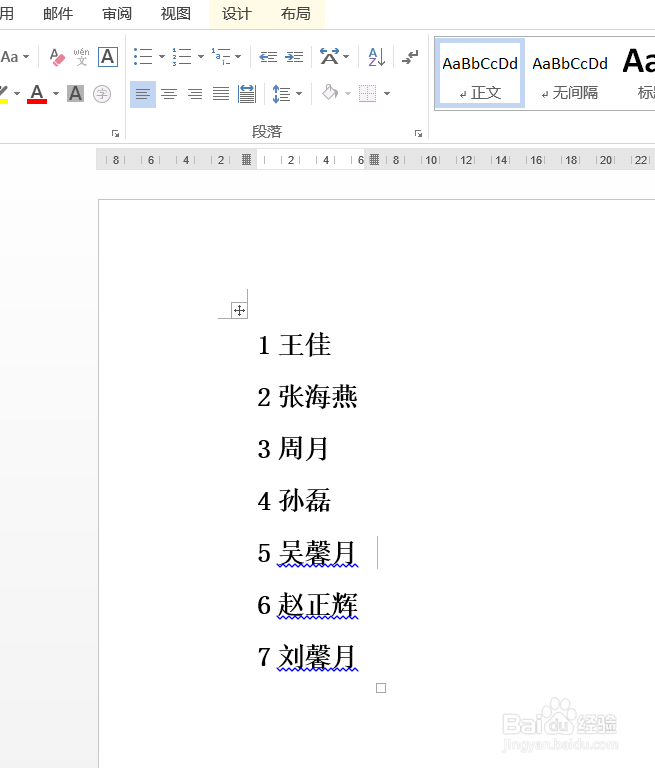Click the Sort A-Z icon
Viewport: 655px width, 768px height.
point(376,57)
